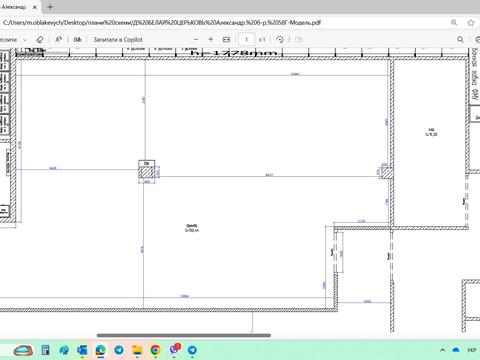Rotate the PDF page
Image resolution: width=480 pixels, height=360 pixels.
280,39
